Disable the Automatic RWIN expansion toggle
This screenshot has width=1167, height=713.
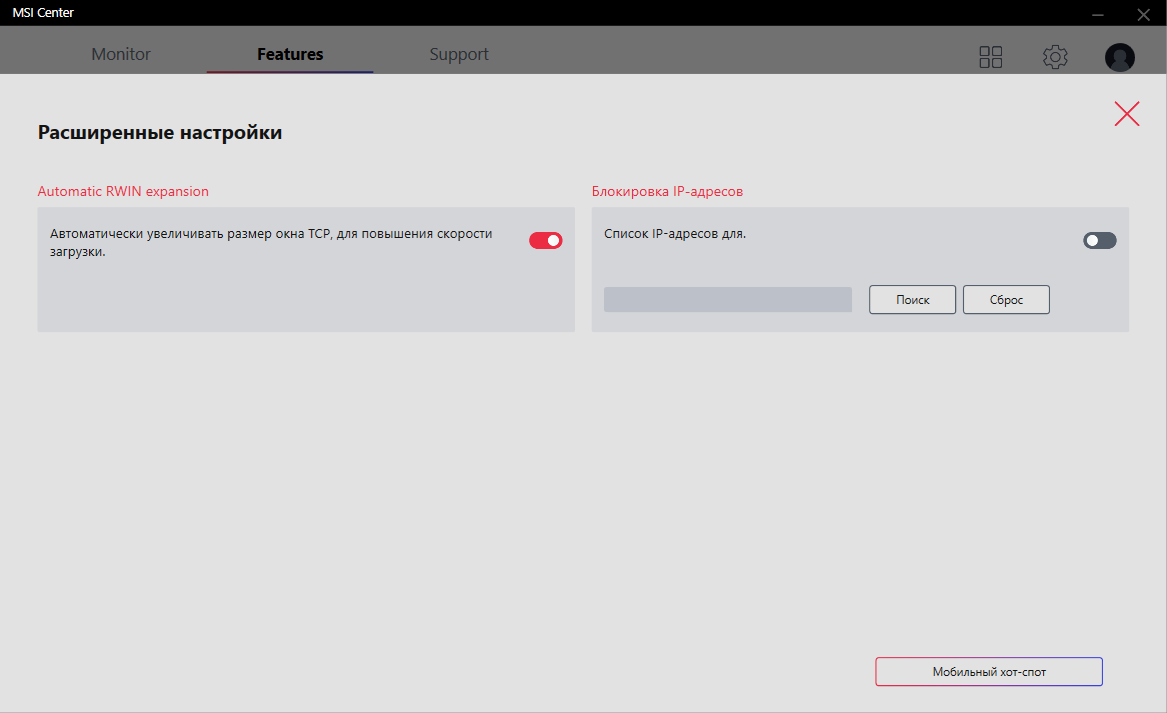(x=546, y=240)
